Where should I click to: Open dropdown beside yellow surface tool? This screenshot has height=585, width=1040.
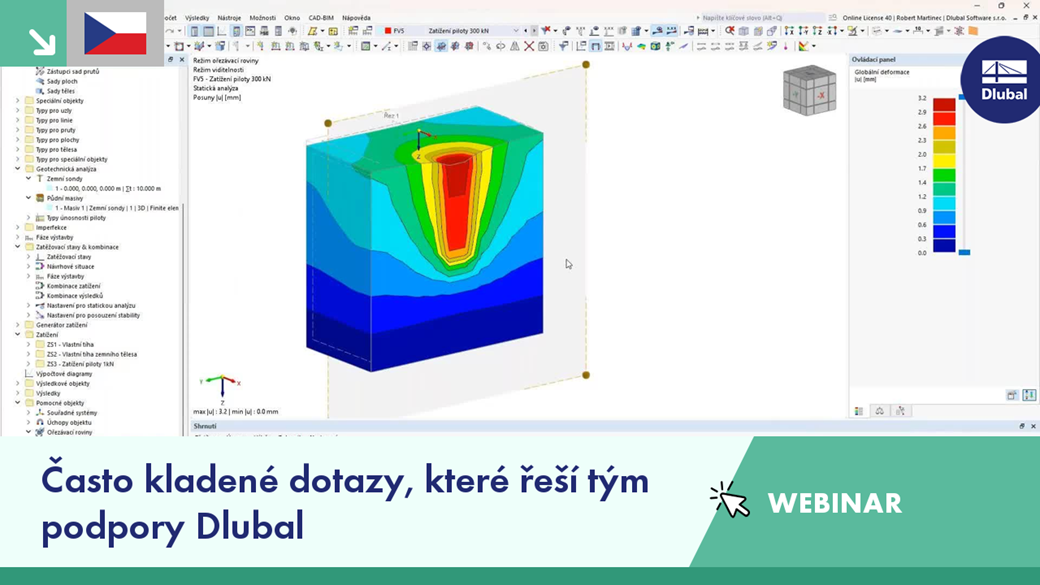point(322,31)
